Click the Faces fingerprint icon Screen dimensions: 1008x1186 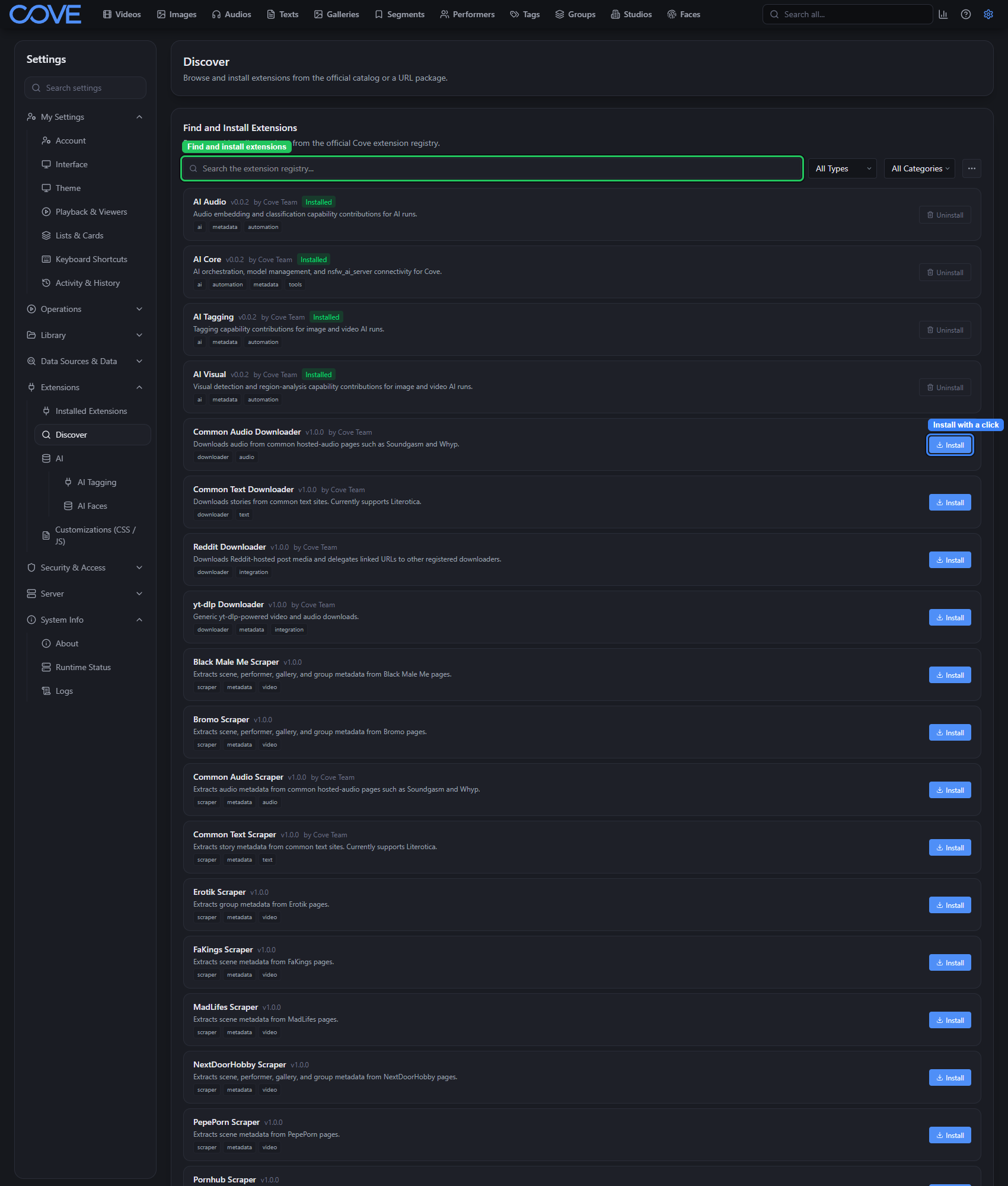[x=672, y=14]
